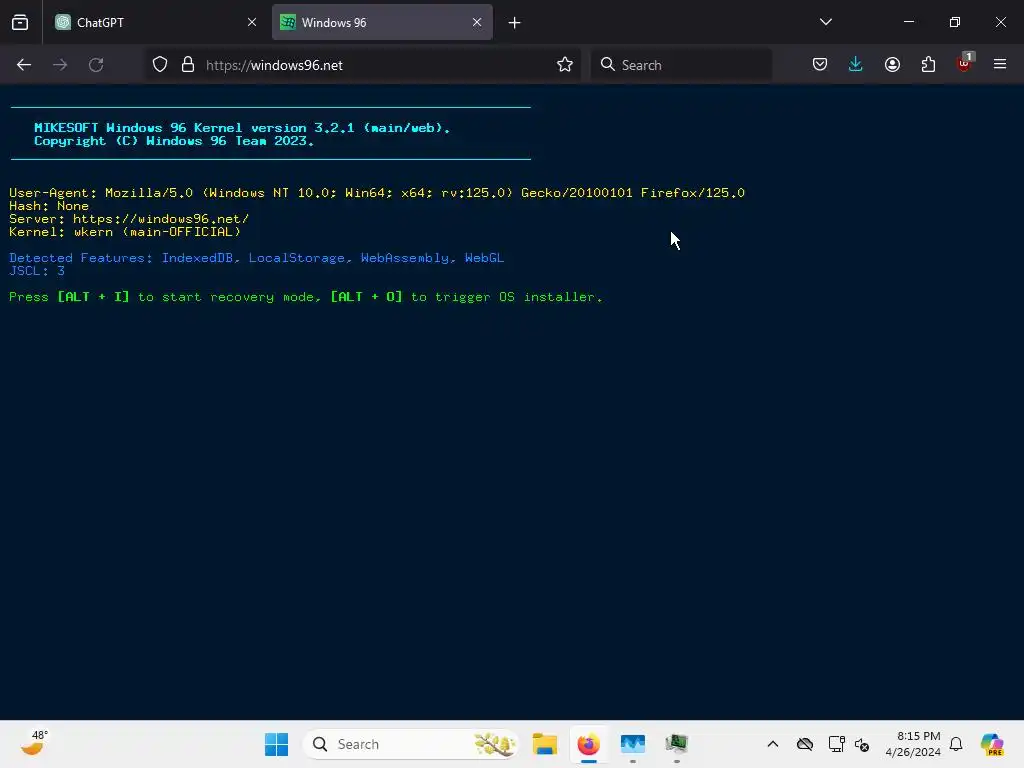
Task: Open the Firefox application menu
Action: (1000, 65)
